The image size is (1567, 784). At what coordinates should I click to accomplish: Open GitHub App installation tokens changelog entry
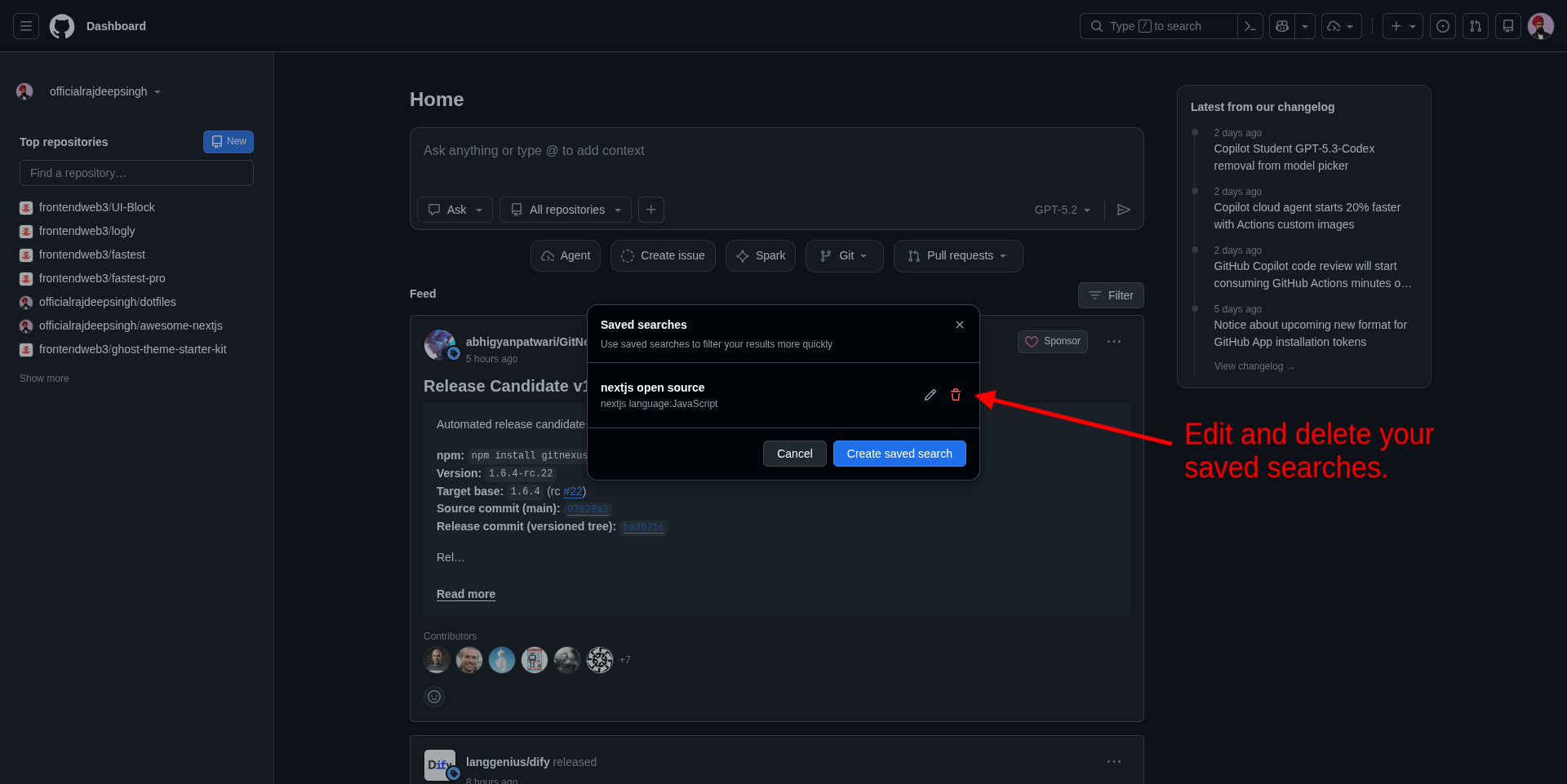[1311, 334]
